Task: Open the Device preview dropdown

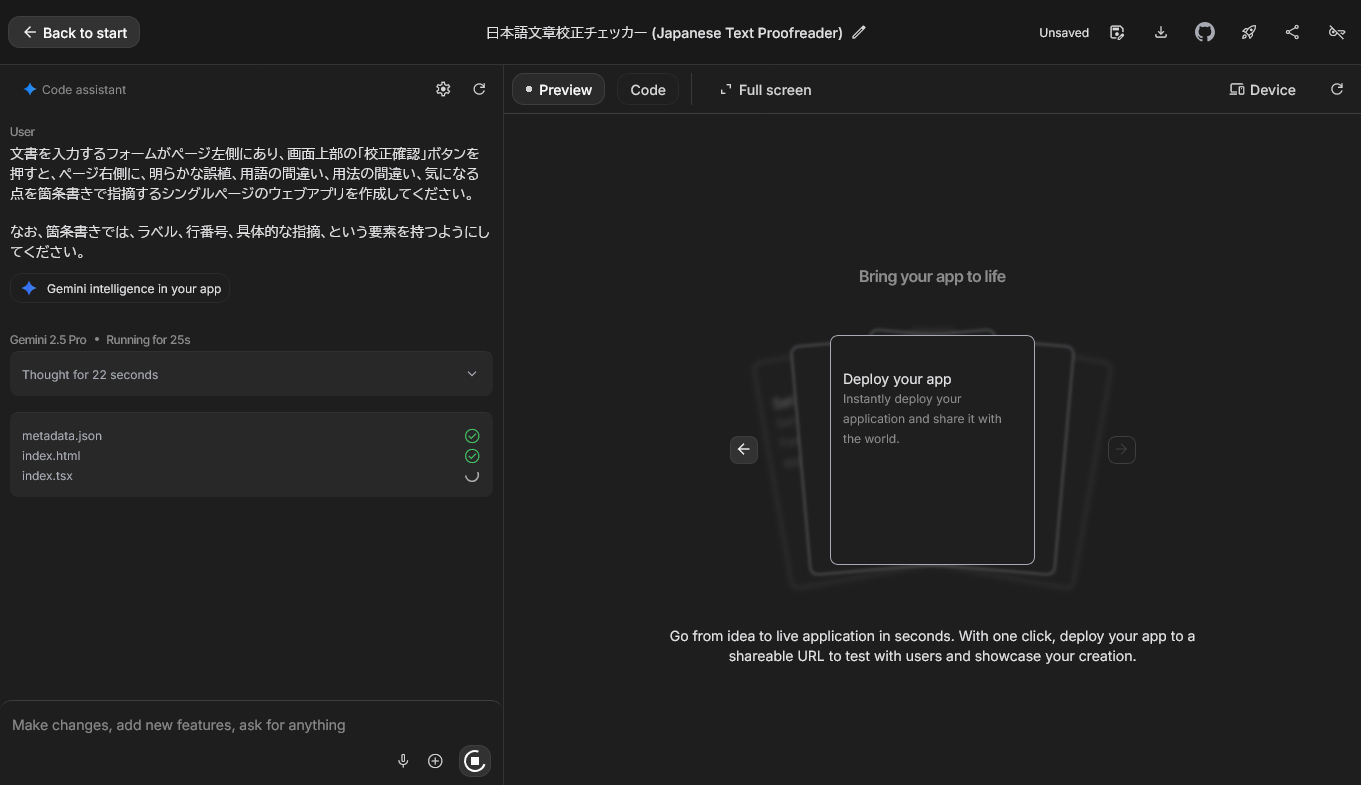Action: point(1262,89)
